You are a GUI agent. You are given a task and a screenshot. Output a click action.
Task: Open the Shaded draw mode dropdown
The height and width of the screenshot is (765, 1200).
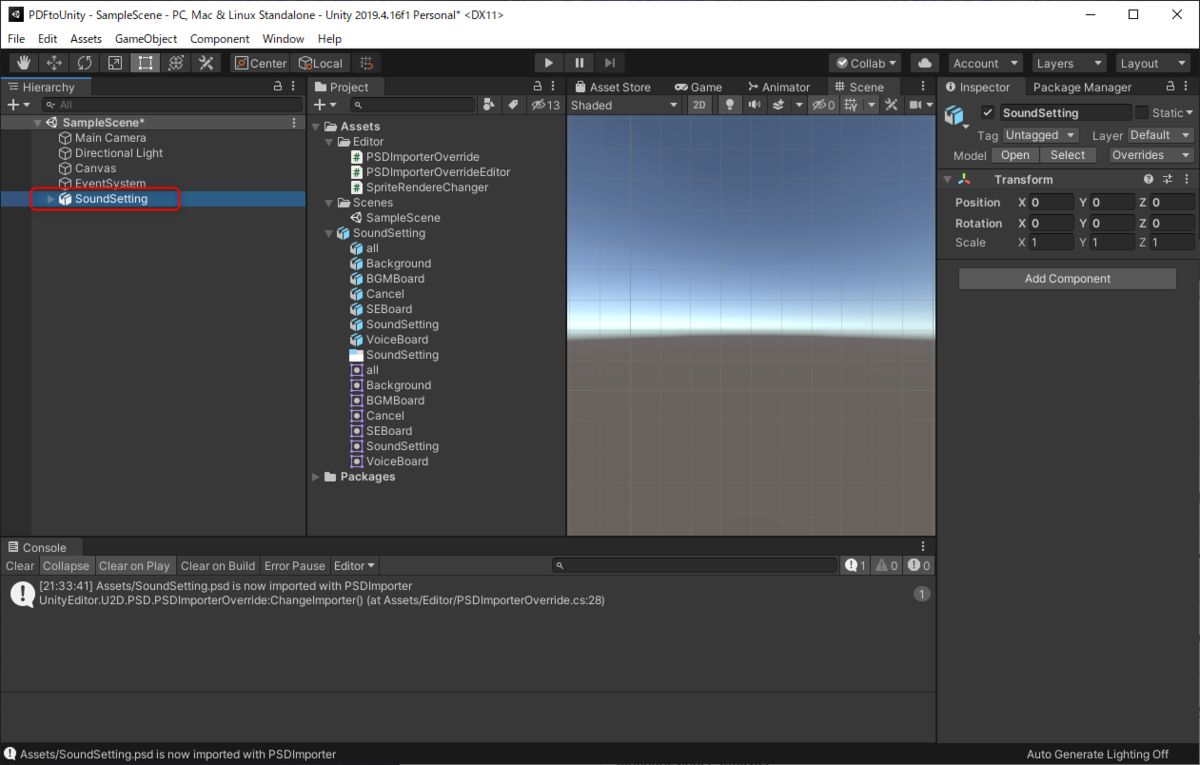pos(625,105)
